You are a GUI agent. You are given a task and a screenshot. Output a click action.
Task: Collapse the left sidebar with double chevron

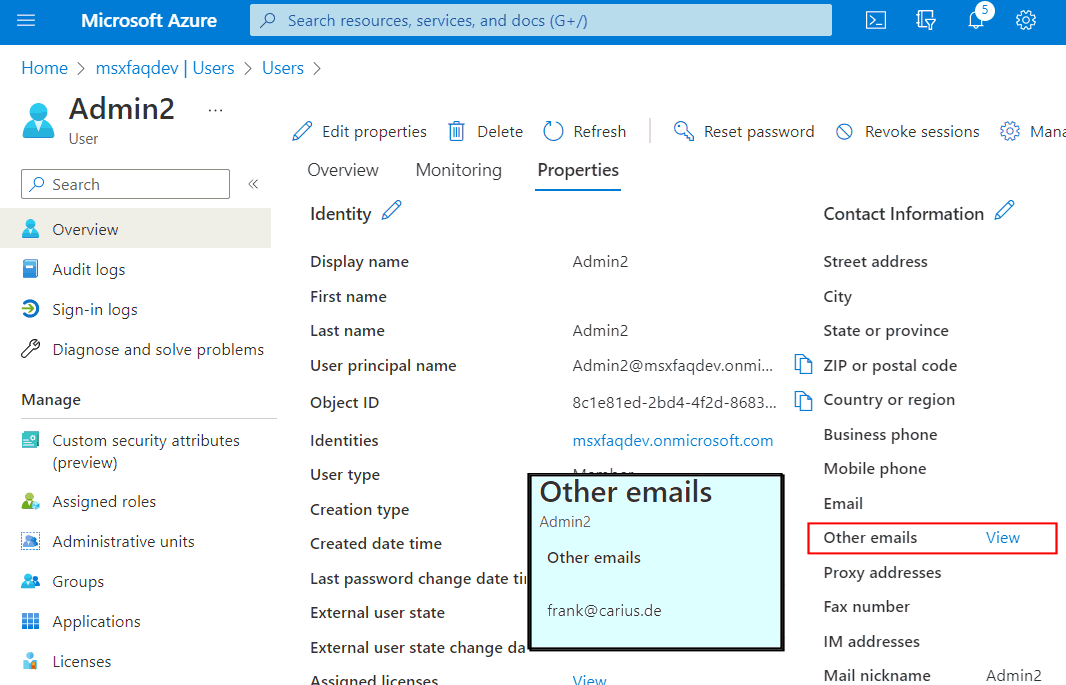click(253, 184)
